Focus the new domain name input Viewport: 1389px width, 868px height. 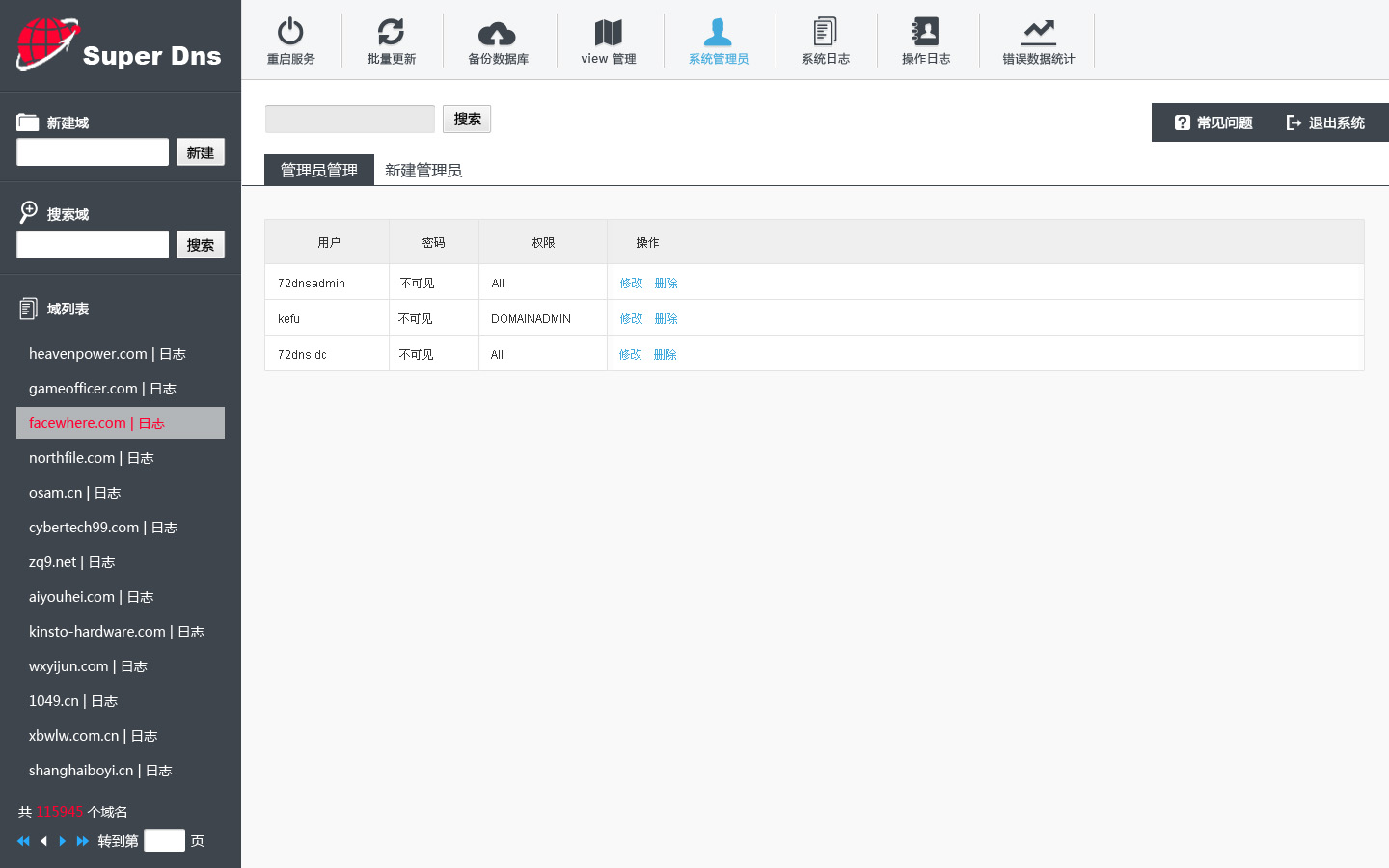93,152
